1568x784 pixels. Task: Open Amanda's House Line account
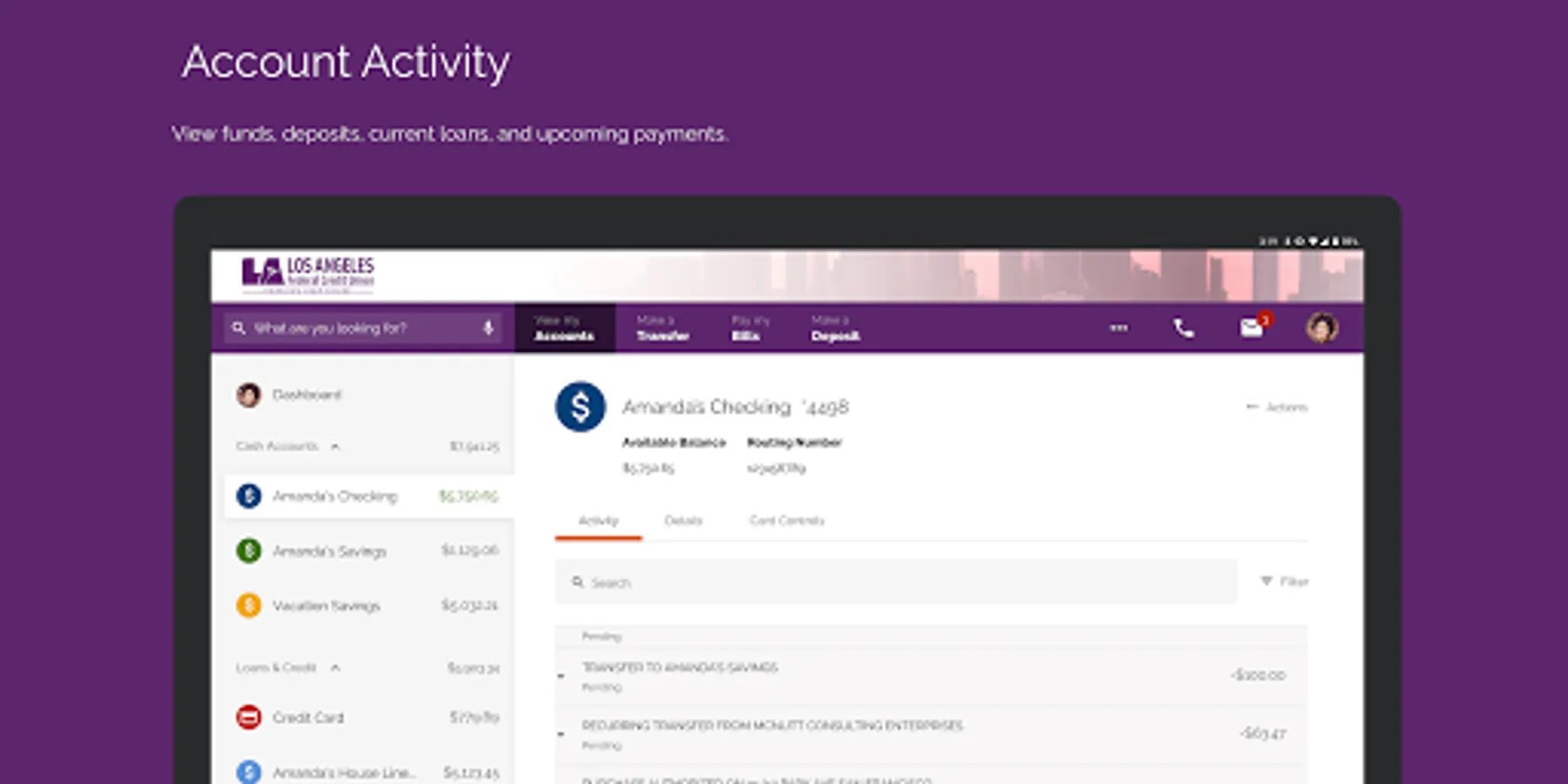coord(368,772)
